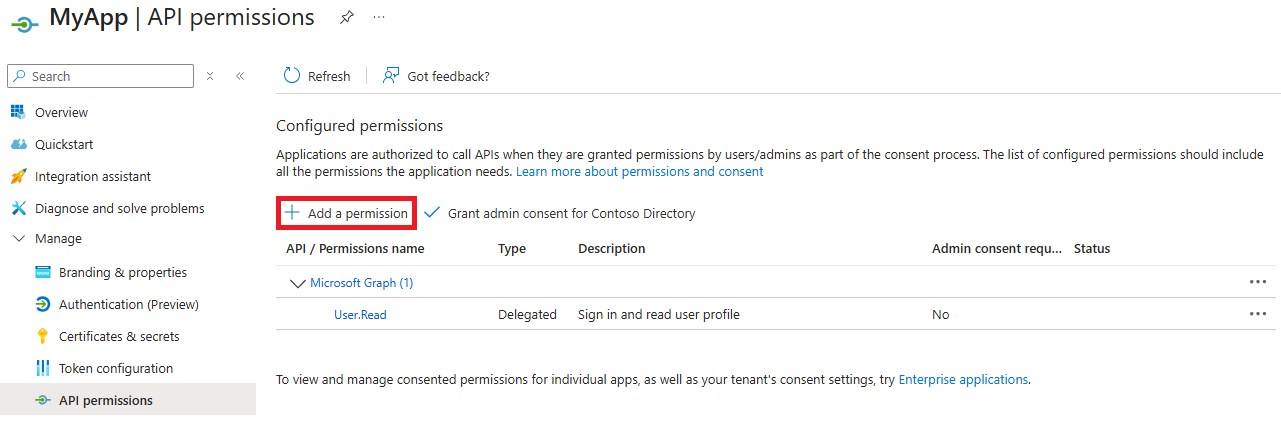This screenshot has height=421, width=1281.
Task: Open the ellipsis menu for the User.Read row
Action: 1258,314
